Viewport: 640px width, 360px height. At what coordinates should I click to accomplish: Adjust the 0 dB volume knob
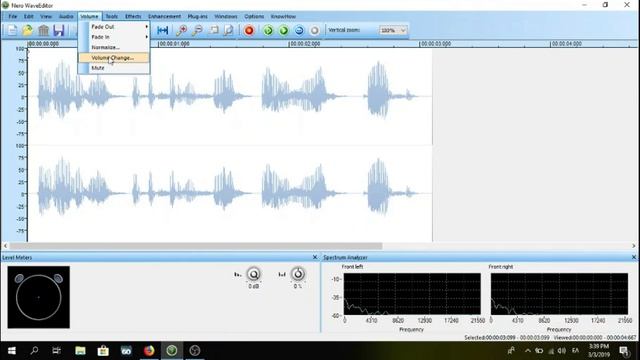(253, 274)
